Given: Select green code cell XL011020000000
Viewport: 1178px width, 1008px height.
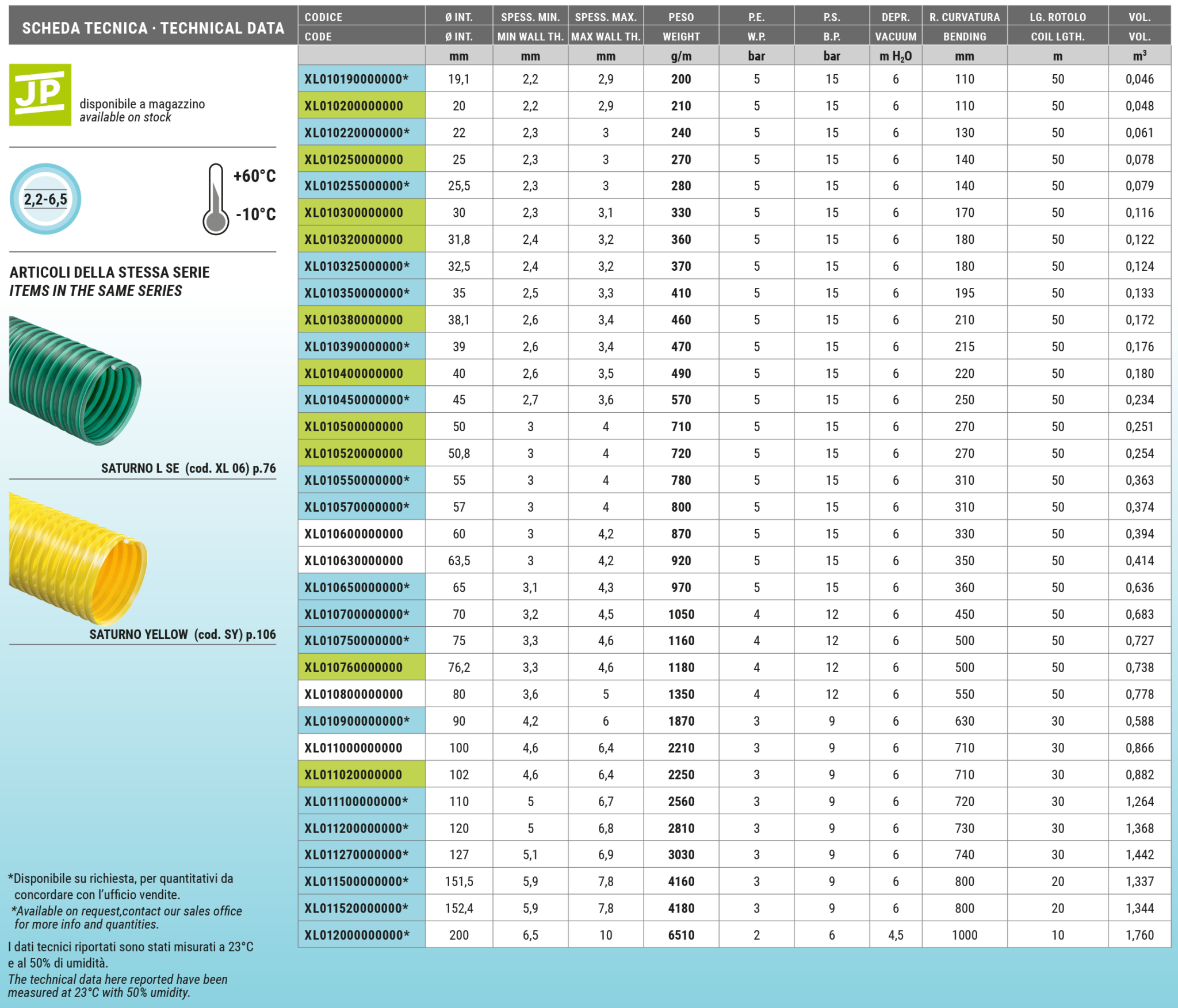Looking at the screenshot, I should click(361, 775).
